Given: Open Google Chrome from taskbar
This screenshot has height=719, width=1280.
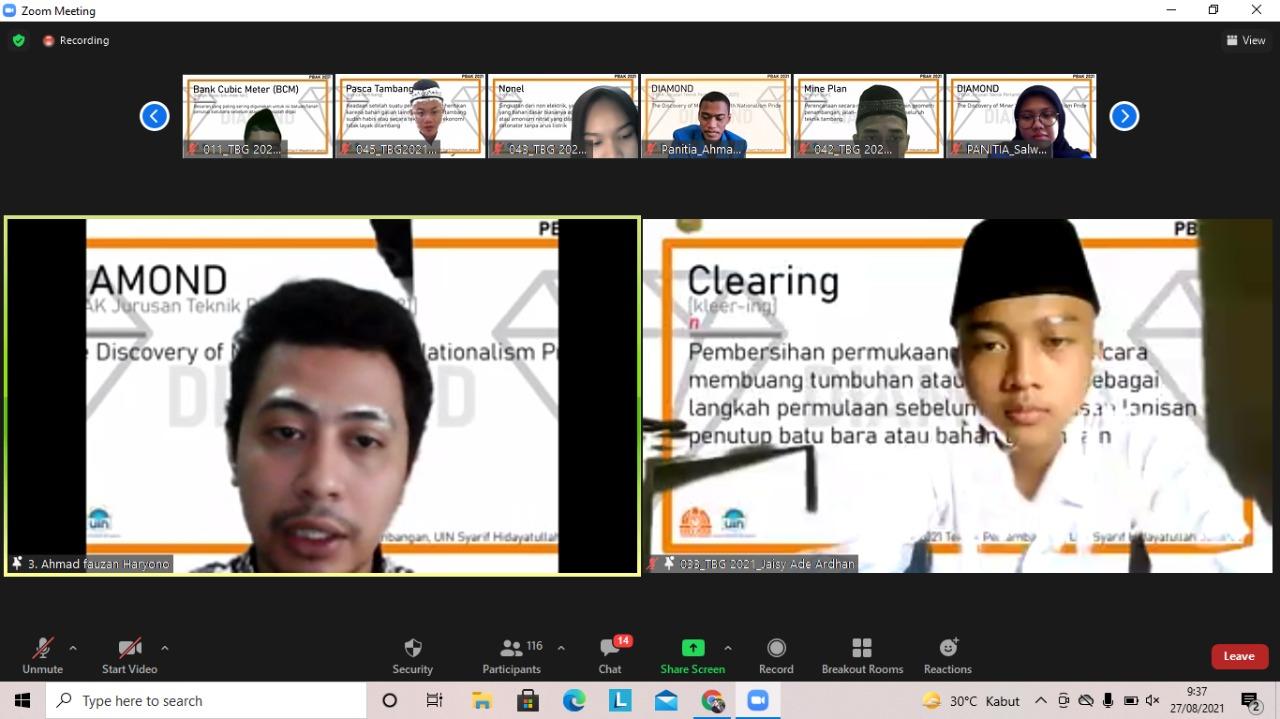Looking at the screenshot, I should (x=712, y=701).
